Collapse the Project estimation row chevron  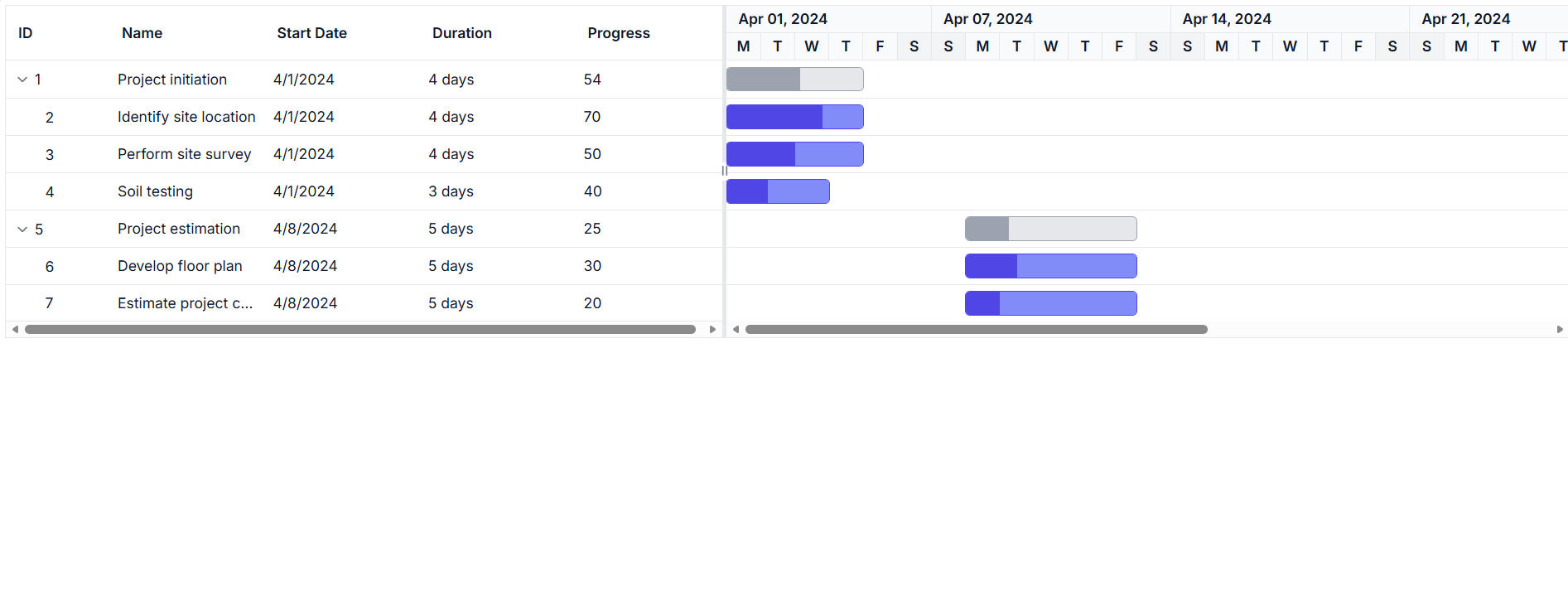(22, 229)
